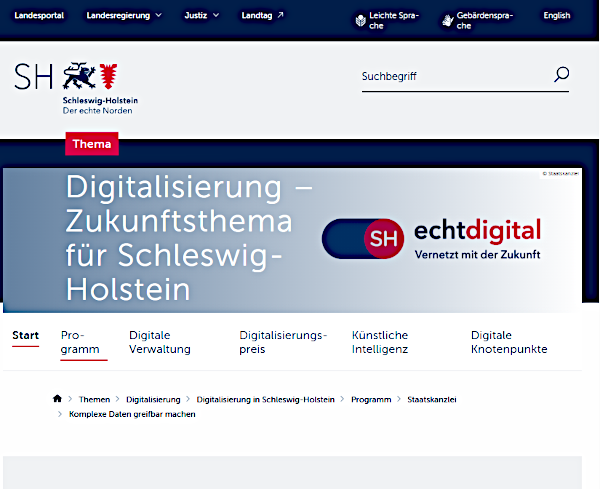600x489 pixels.
Task: Select the Digitalisierungspreis tab
Action: 283,342
